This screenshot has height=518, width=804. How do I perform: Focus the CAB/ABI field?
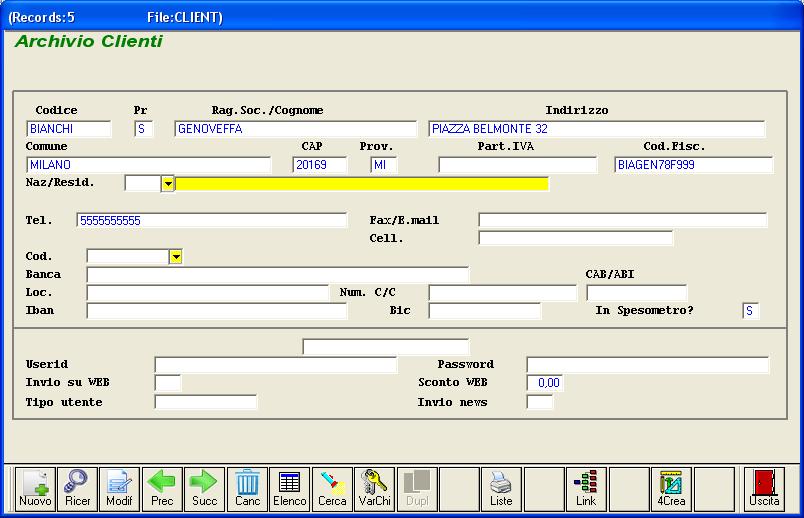click(637, 293)
